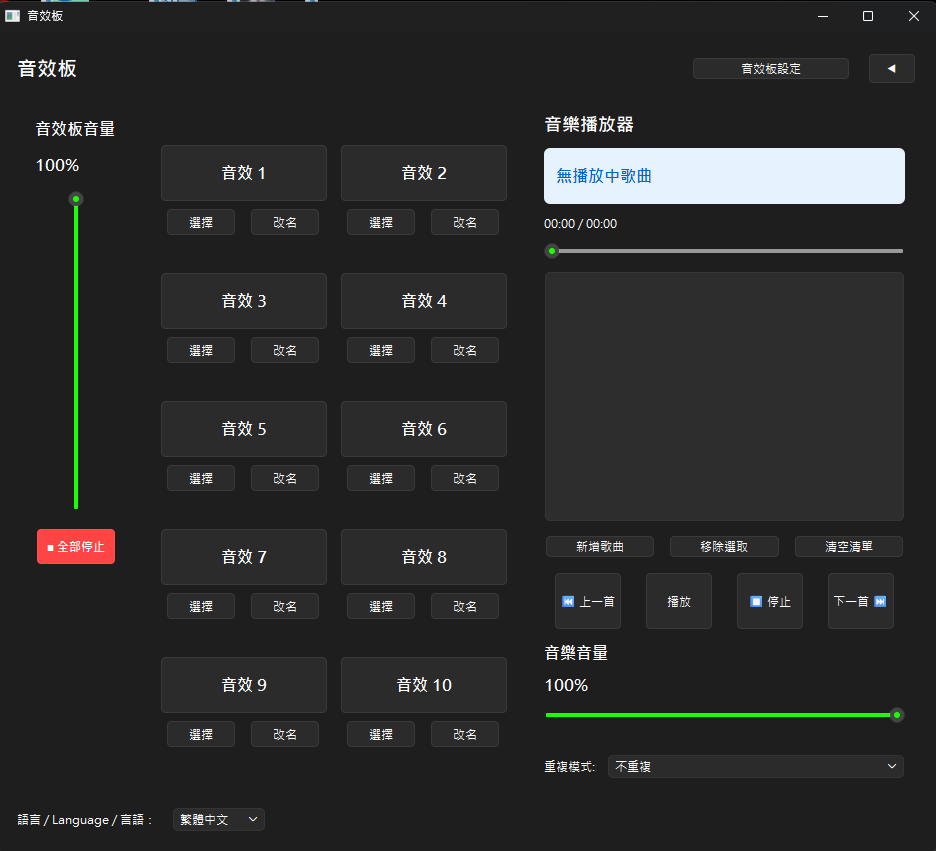
Task: Click 移除選取 to remove selected song
Action: (x=724, y=547)
